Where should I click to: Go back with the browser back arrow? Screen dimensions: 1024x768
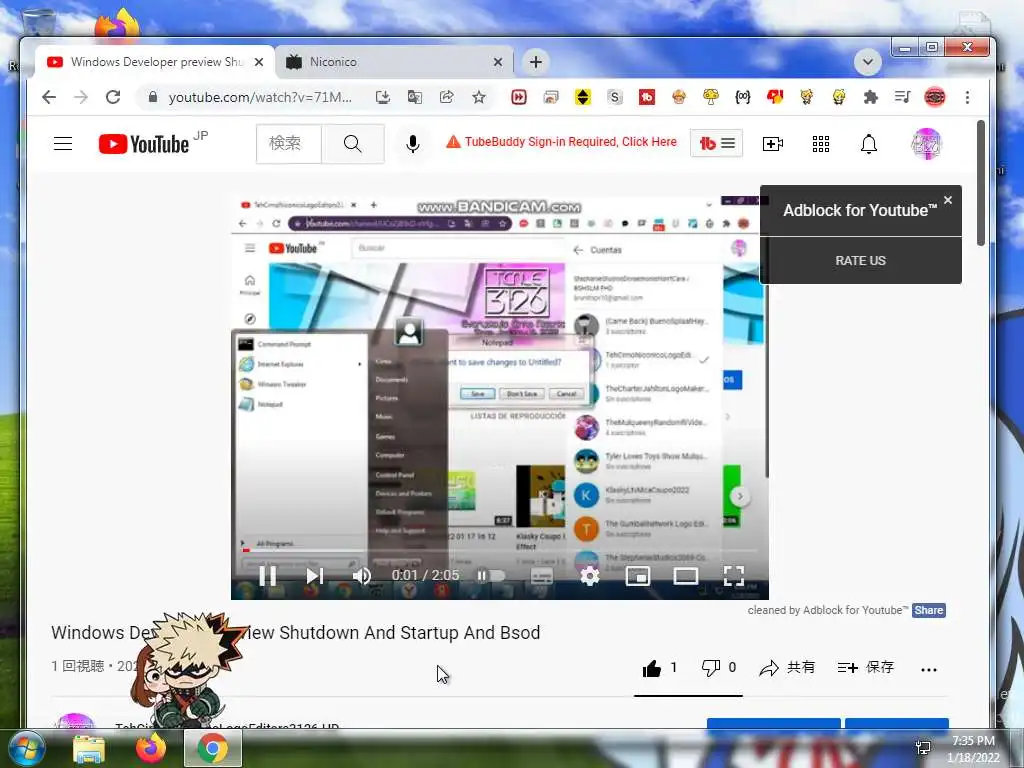[x=49, y=97]
